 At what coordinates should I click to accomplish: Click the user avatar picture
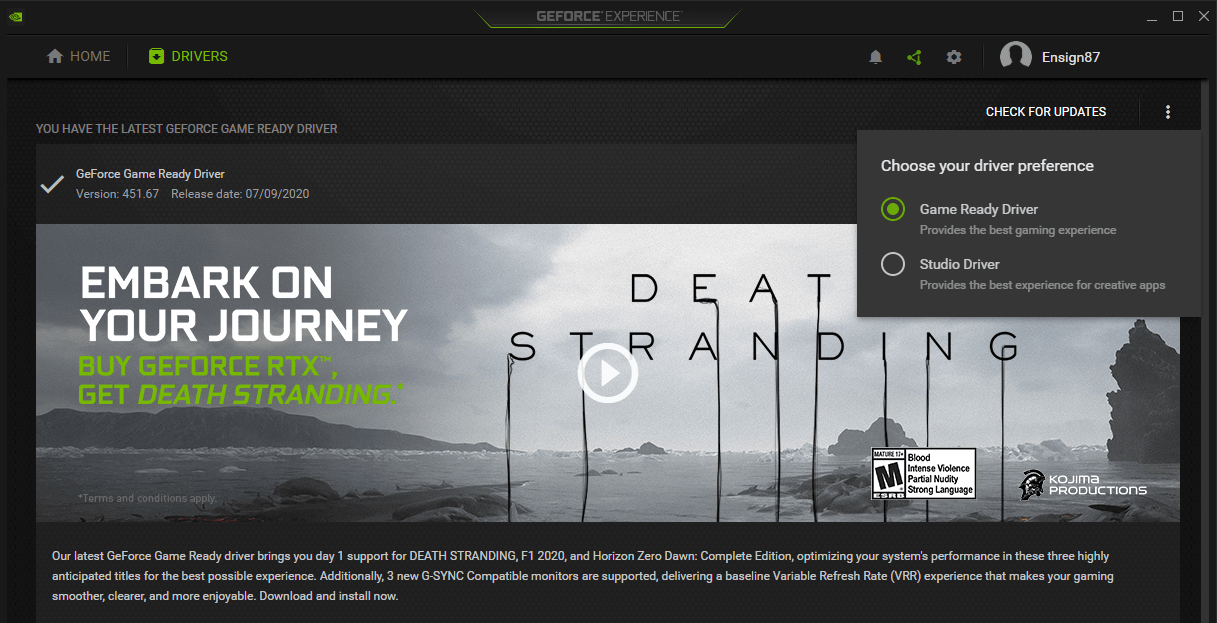click(x=1016, y=57)
